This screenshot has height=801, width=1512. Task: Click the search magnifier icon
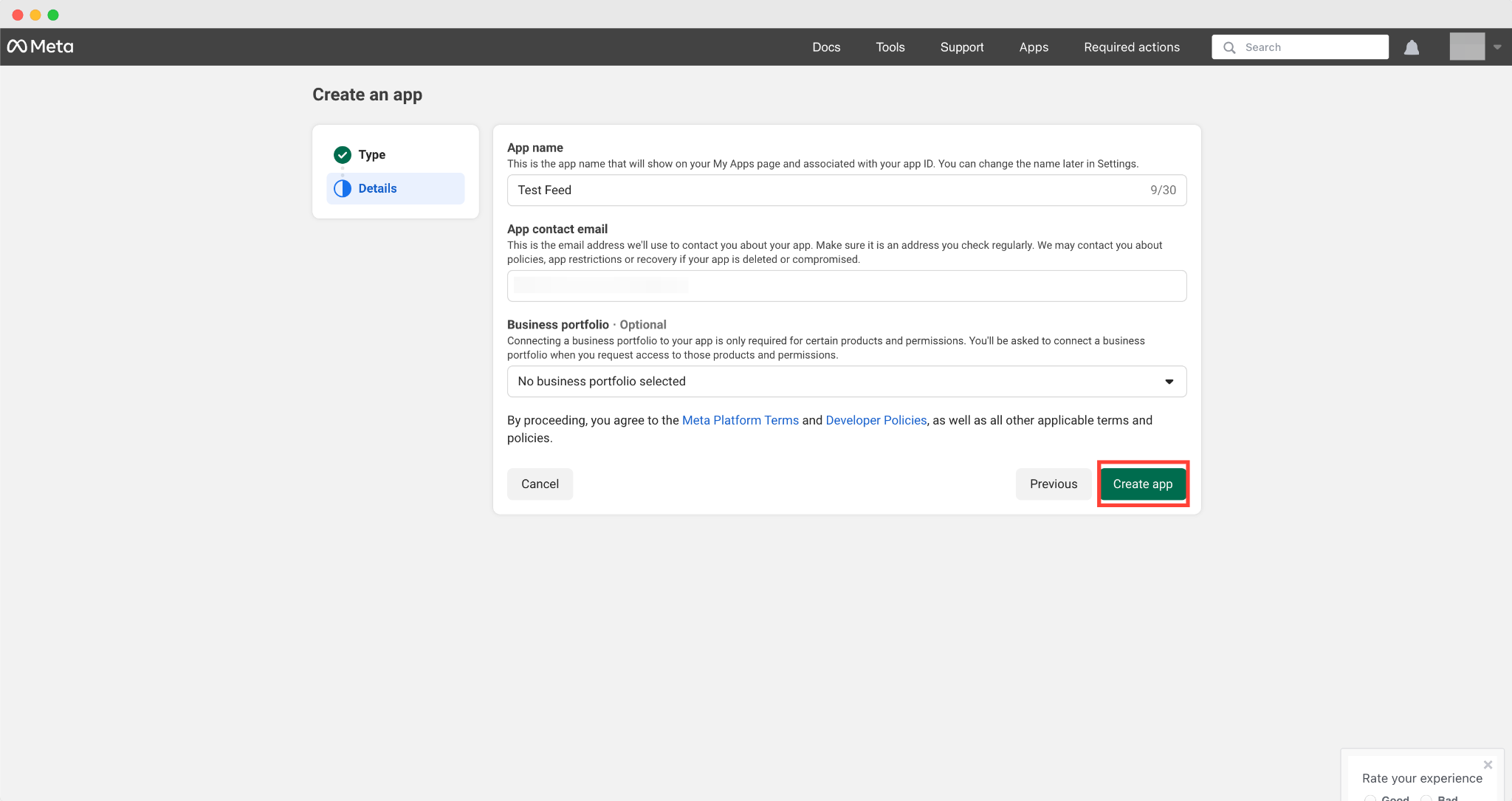pos(1229,47)
